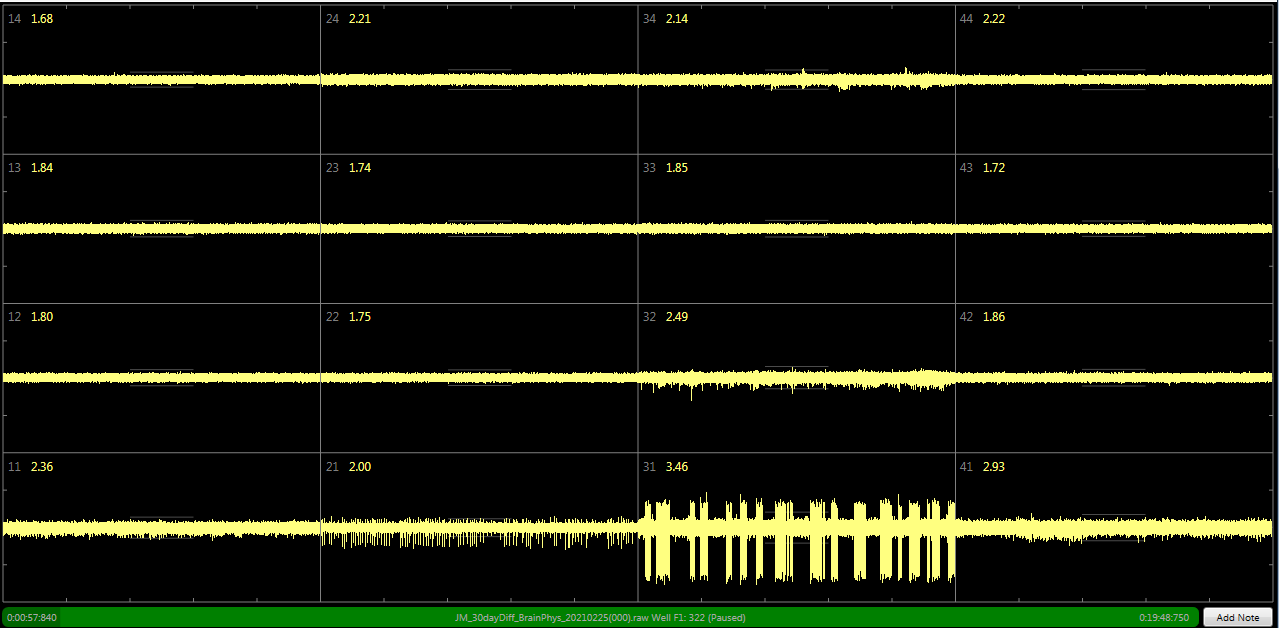This screenshot has width=1279, height=628.
Task: Click electrode 33 waveform panel
Action: pyautogui.click(x=796, y=228)
